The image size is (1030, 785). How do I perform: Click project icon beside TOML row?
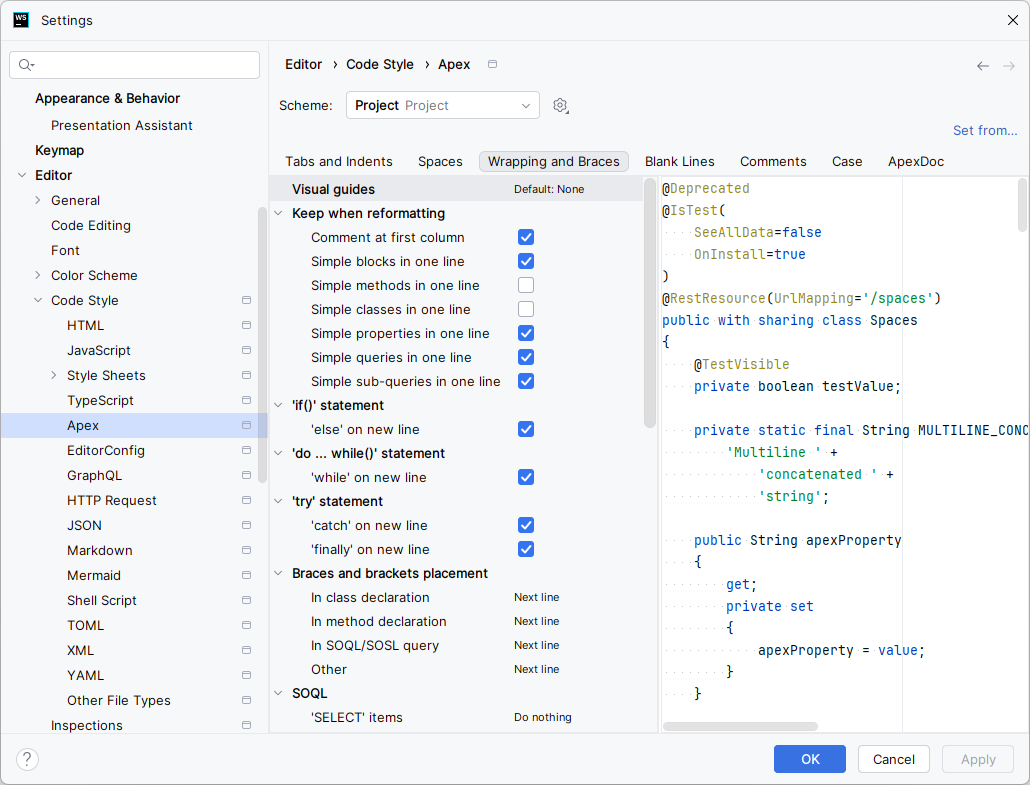point(246,625)
